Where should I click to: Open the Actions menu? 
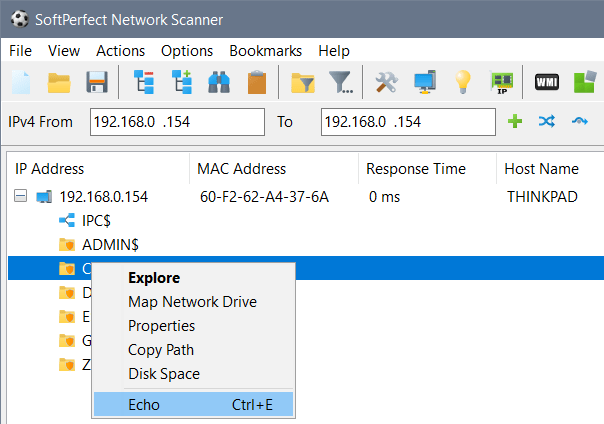pos(121,51)
